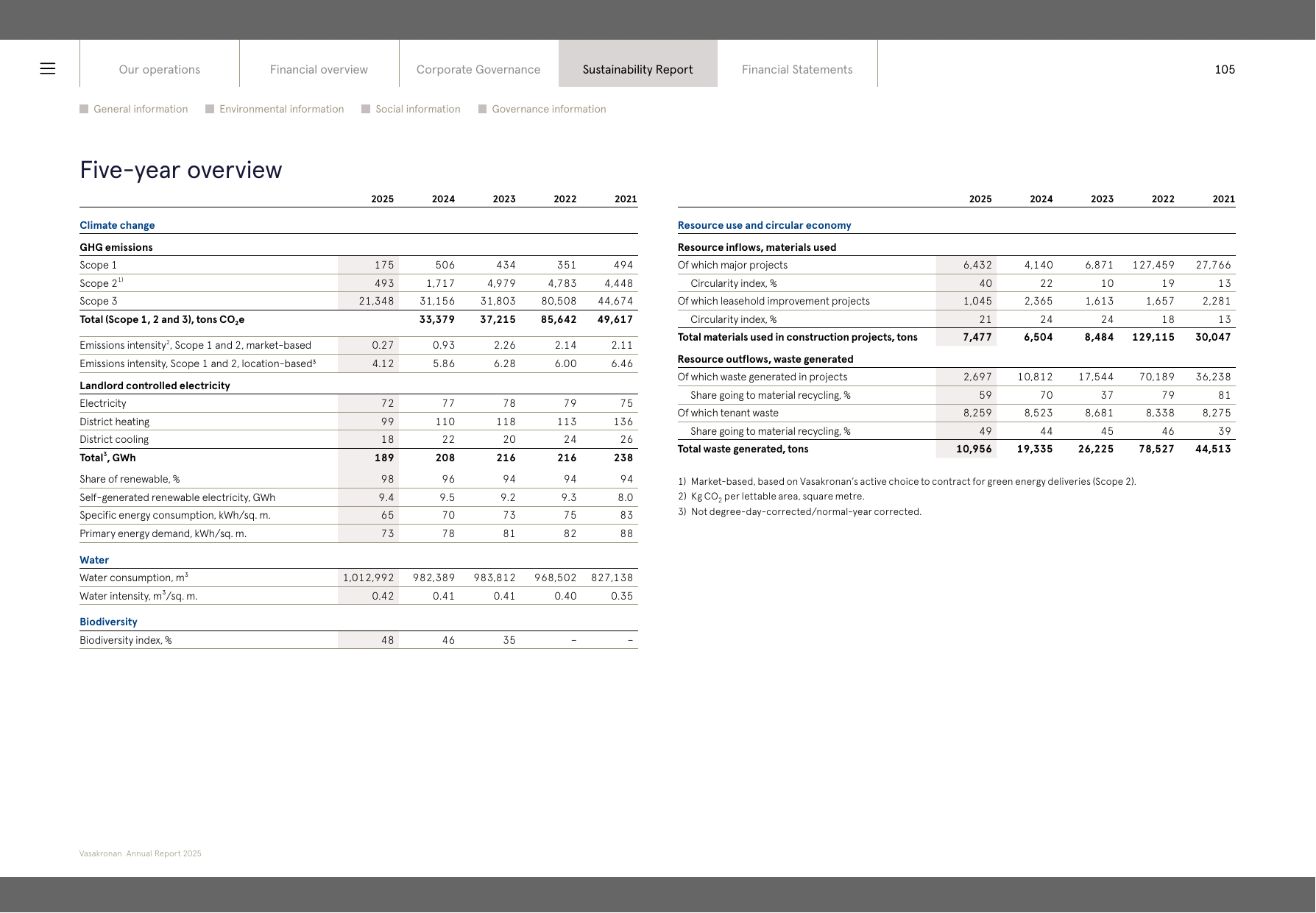Click major projects value 127,459
The height and width of the screenshot is (913, 1316).
1153,265
